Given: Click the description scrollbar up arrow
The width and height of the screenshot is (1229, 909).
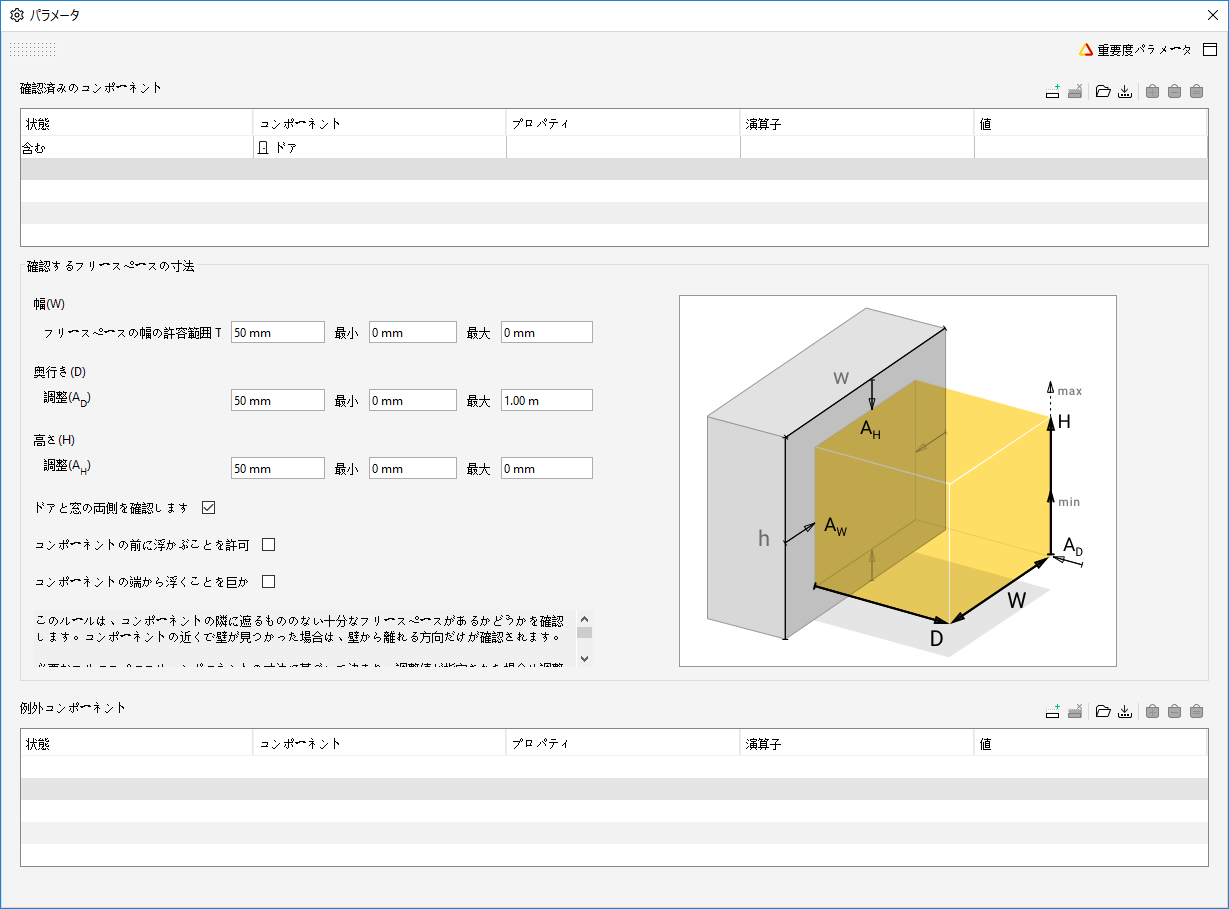Looking at the screenshot, I should (x=585, y=618).
